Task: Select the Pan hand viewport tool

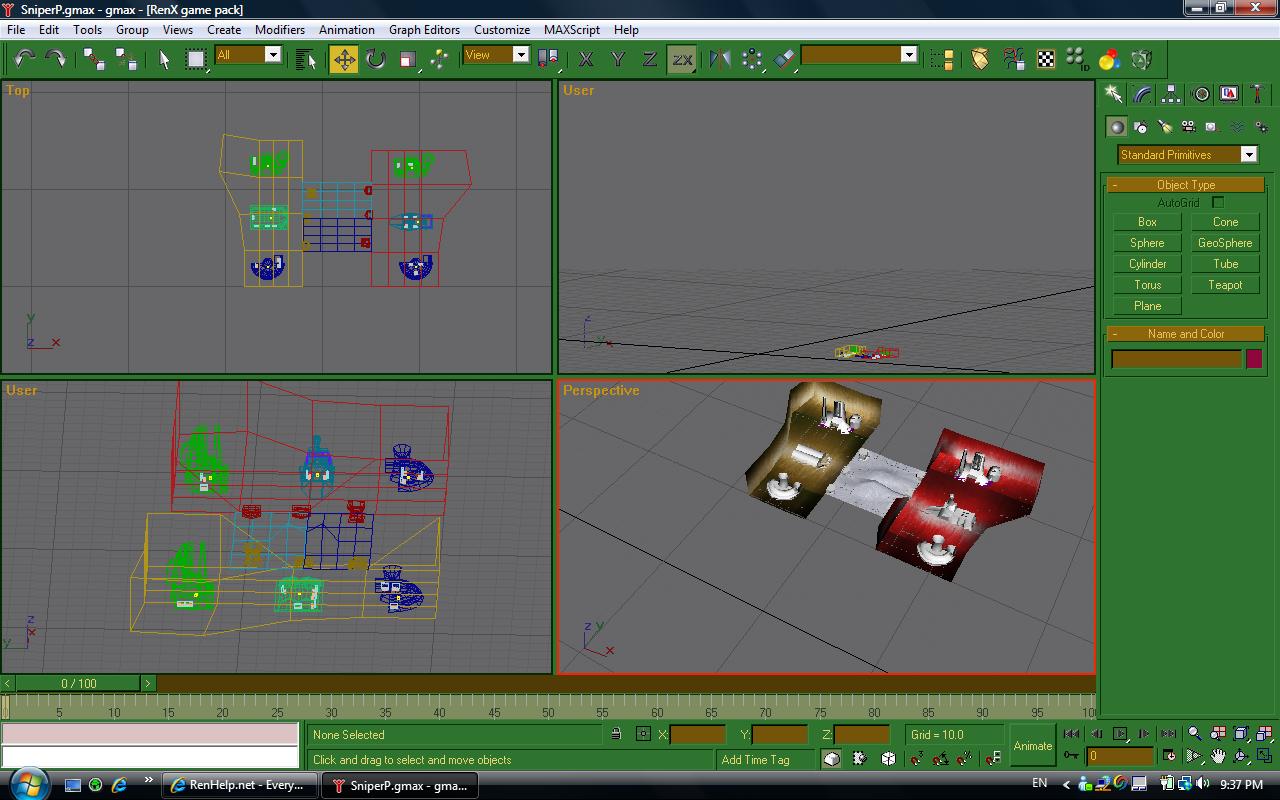Action: coord(1218,756)
